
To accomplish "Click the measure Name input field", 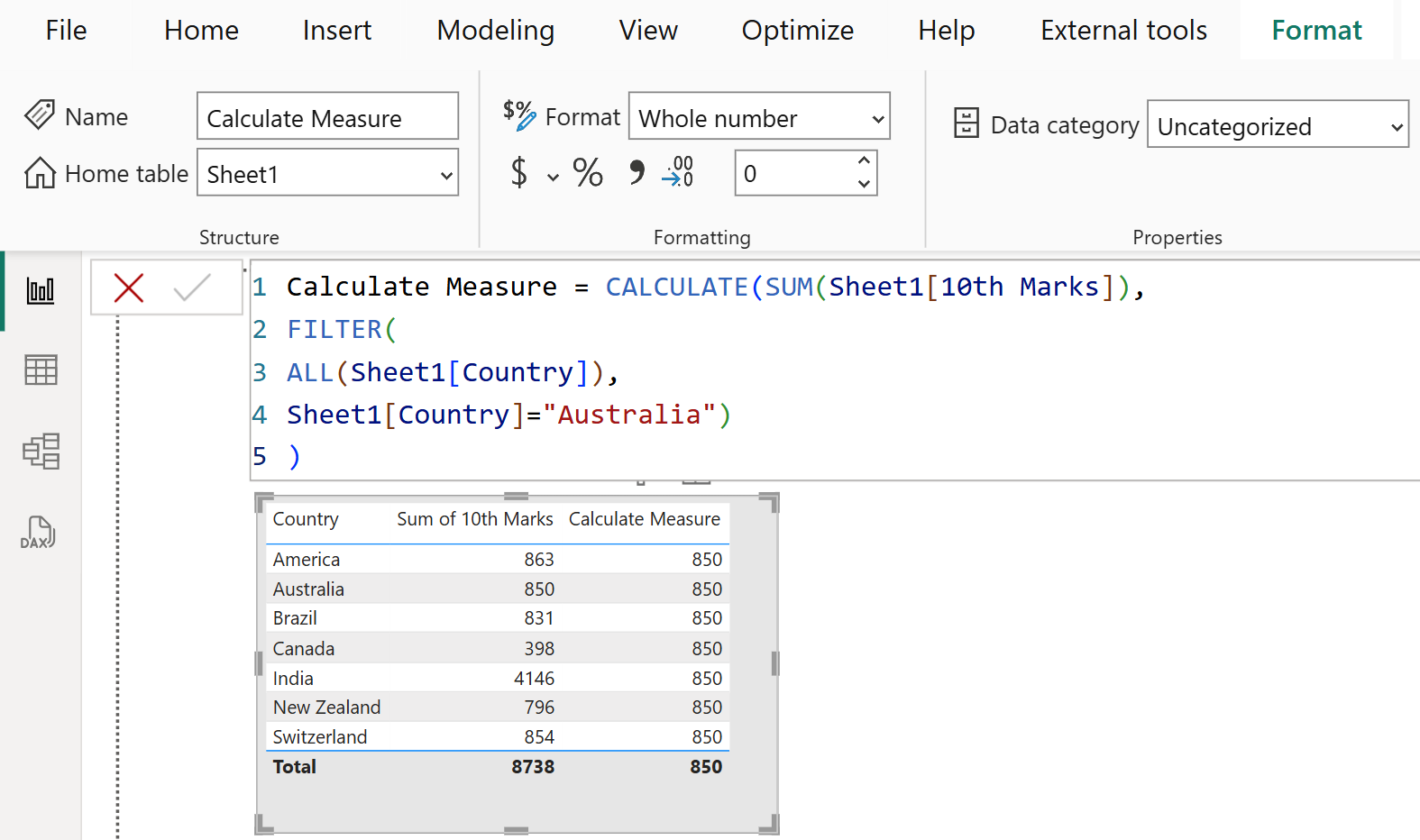I will point(327,117).
